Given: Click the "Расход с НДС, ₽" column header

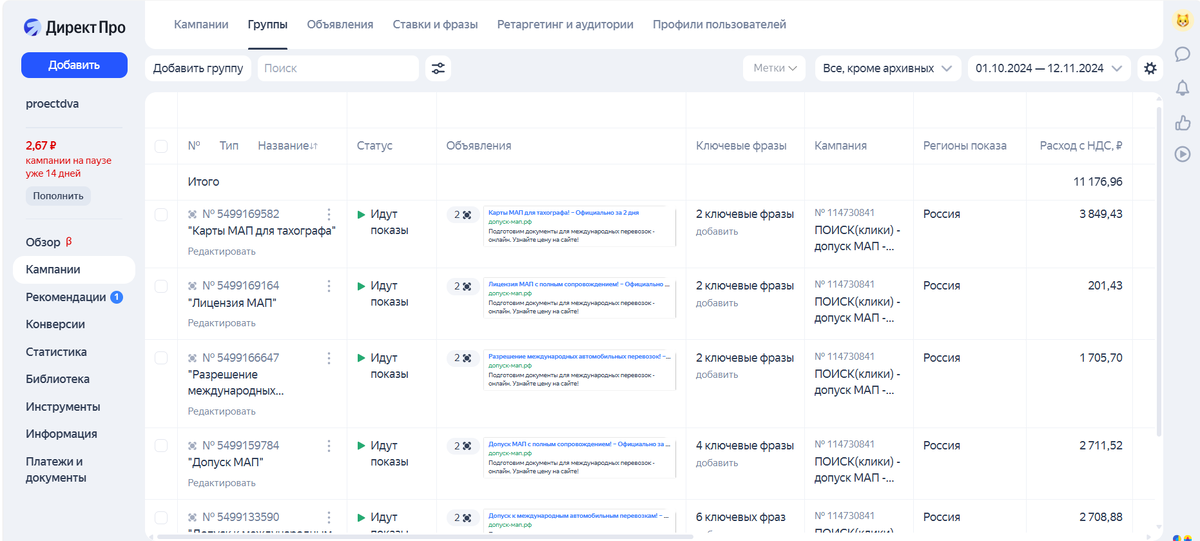Looking at the screenshot, I should [x=1081, y=146].
